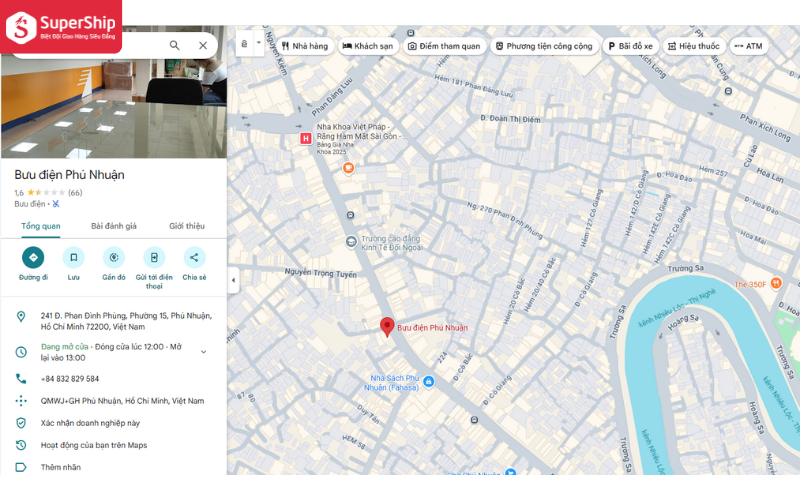Open Hoạt động của bạn trên Maps
Viewport: 800px width, 500px height.
click(94, 445)
